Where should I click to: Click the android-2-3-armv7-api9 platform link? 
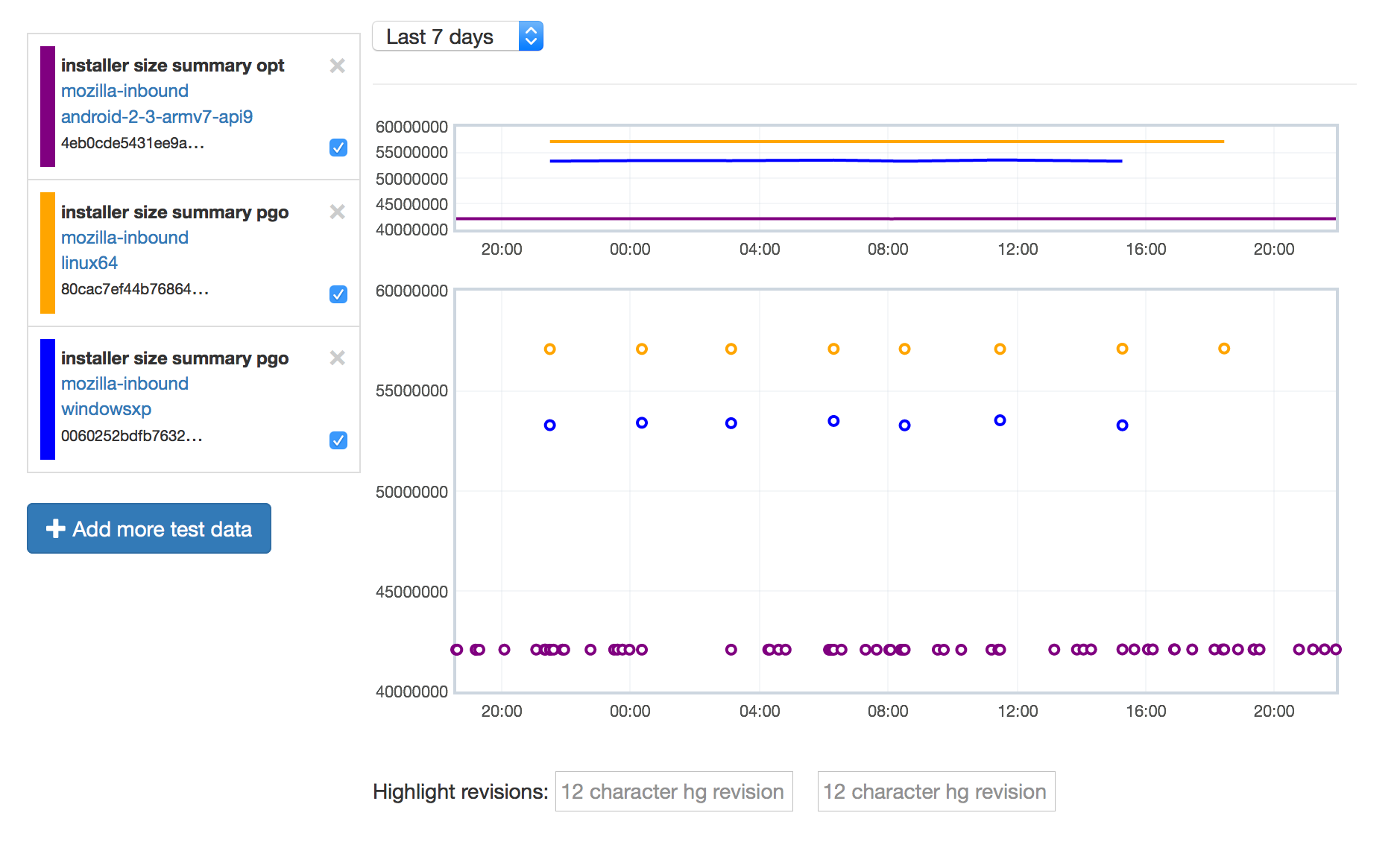(157, 116)
